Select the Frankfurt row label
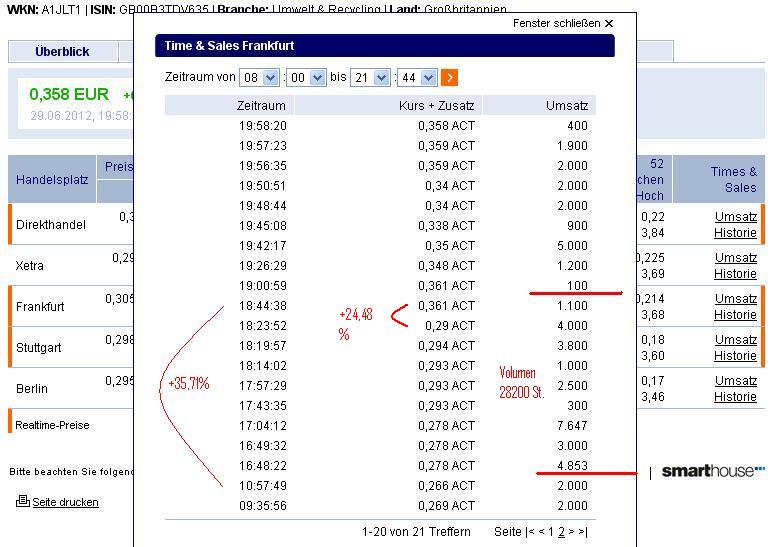Viewport: 776px width, 547px height. (40, 307)
